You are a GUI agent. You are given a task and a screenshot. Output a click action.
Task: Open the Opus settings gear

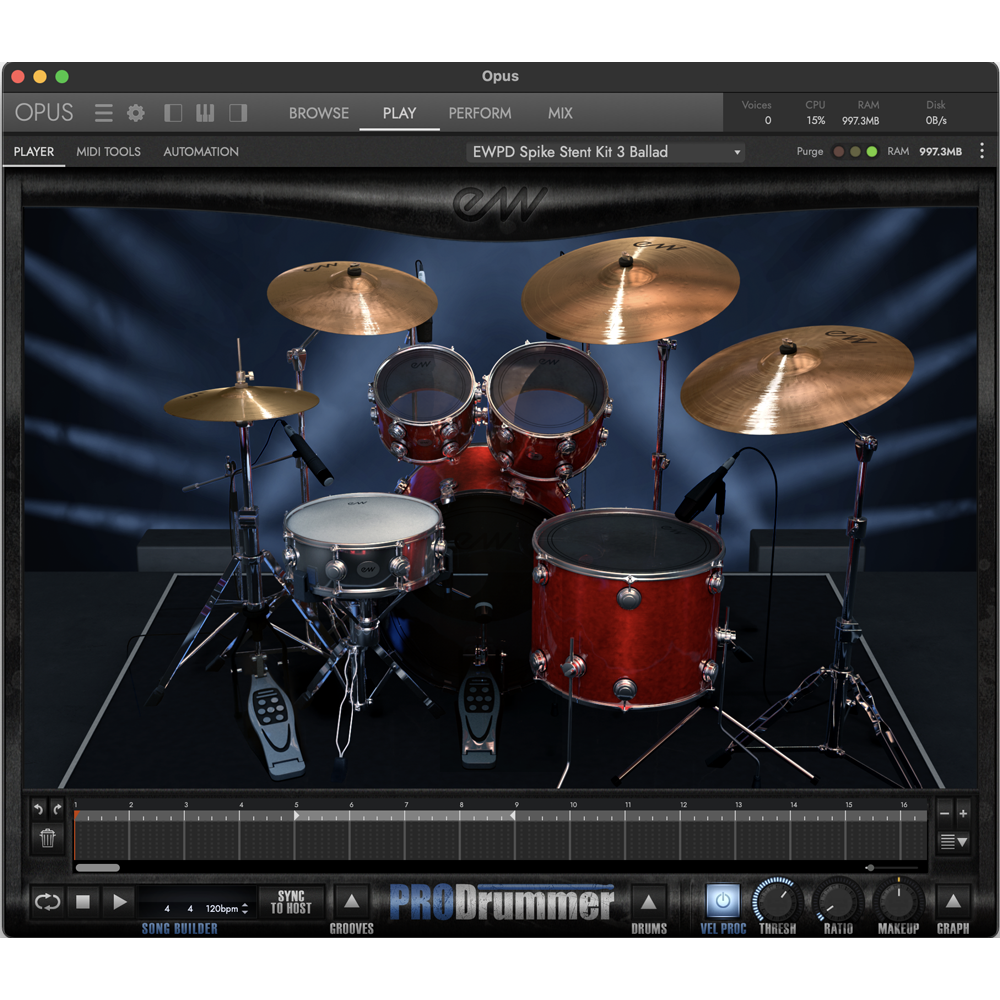(135, 112)
